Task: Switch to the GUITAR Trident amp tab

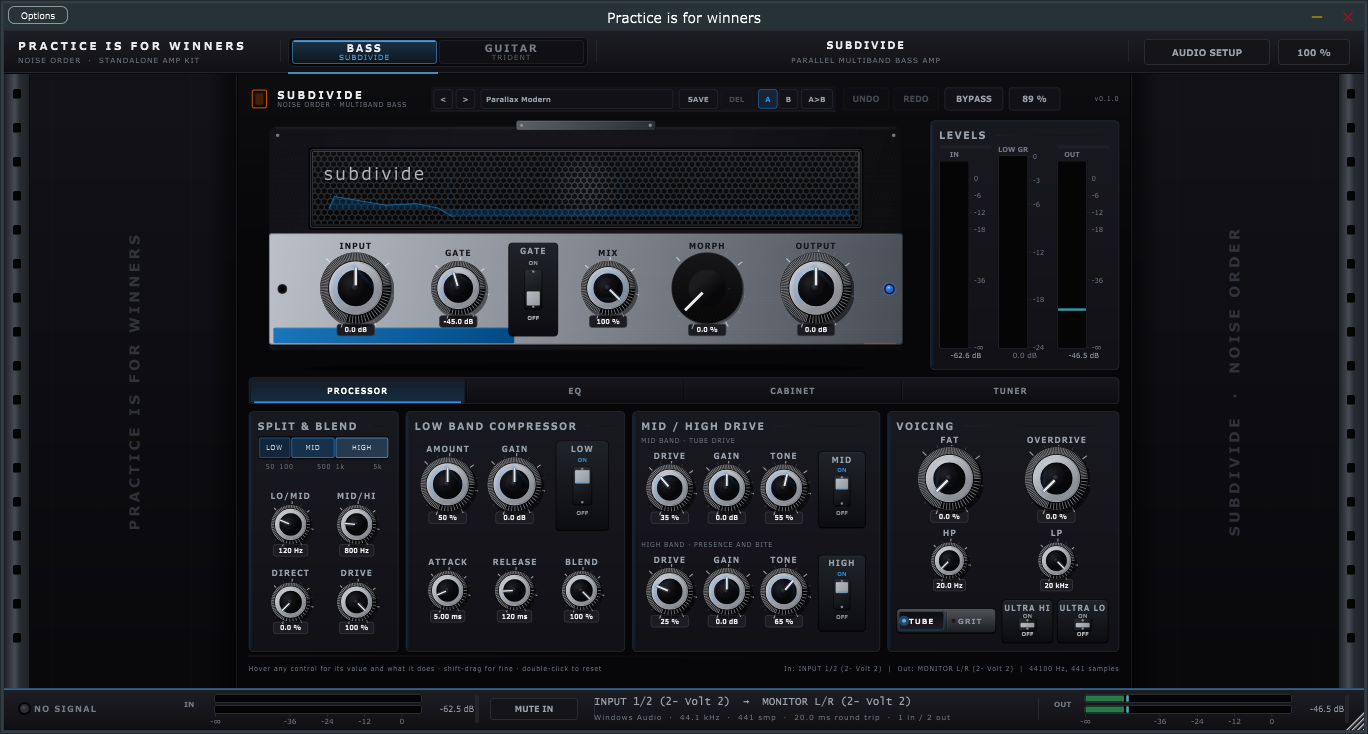Action: click(511, 52)
